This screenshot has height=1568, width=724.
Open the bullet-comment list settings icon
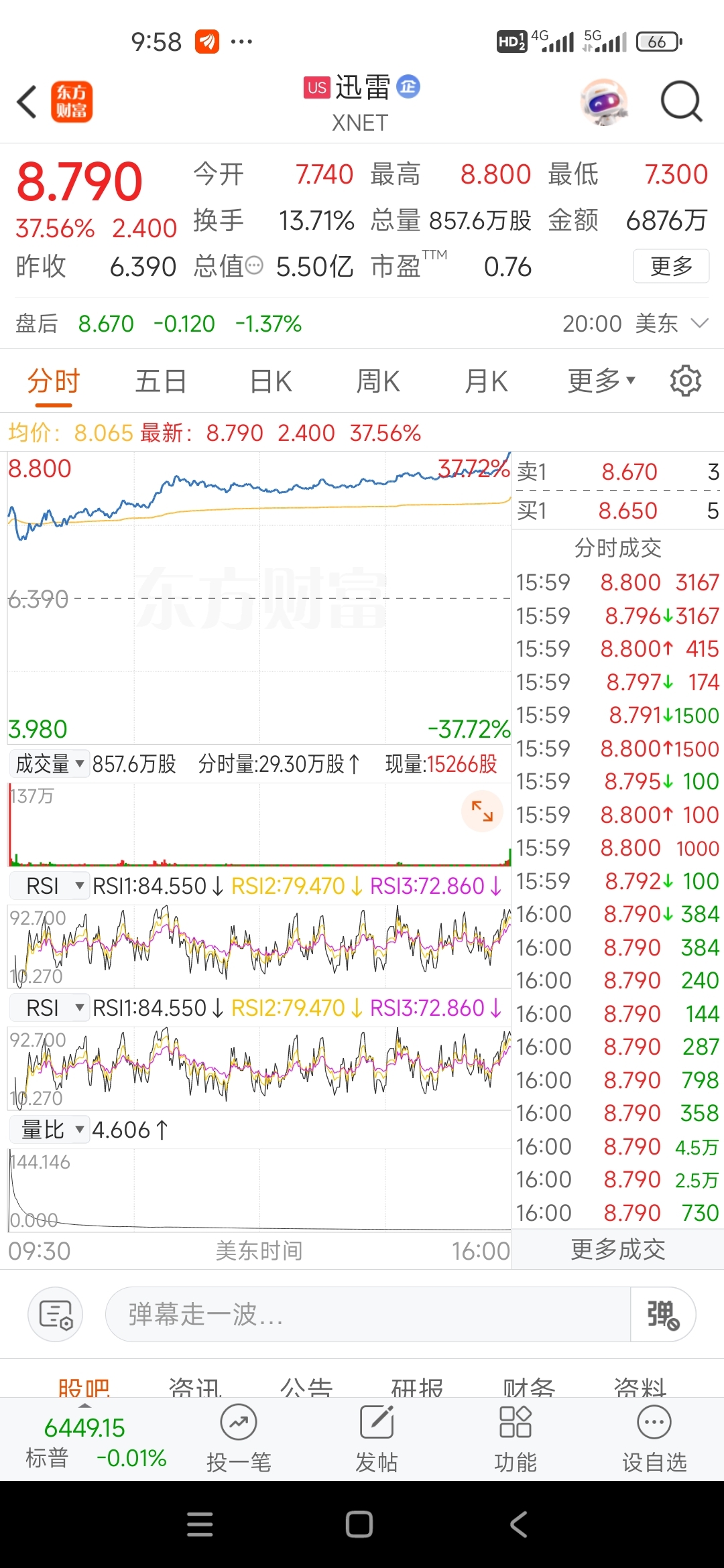[55, 1314]
